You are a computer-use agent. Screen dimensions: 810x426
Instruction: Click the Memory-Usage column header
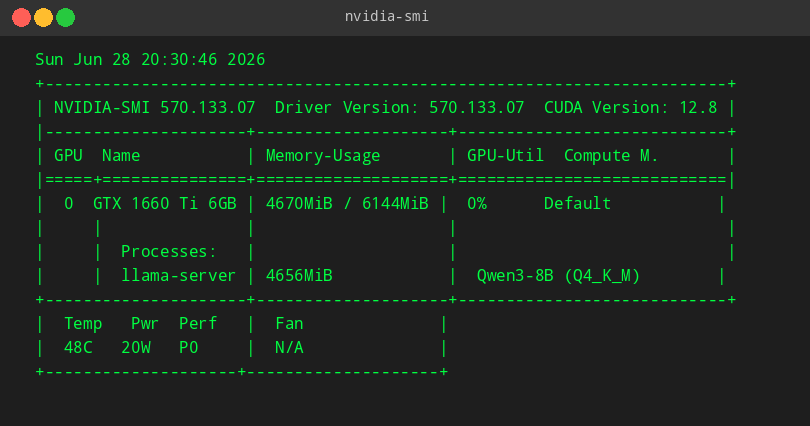(x=323, y=156)
